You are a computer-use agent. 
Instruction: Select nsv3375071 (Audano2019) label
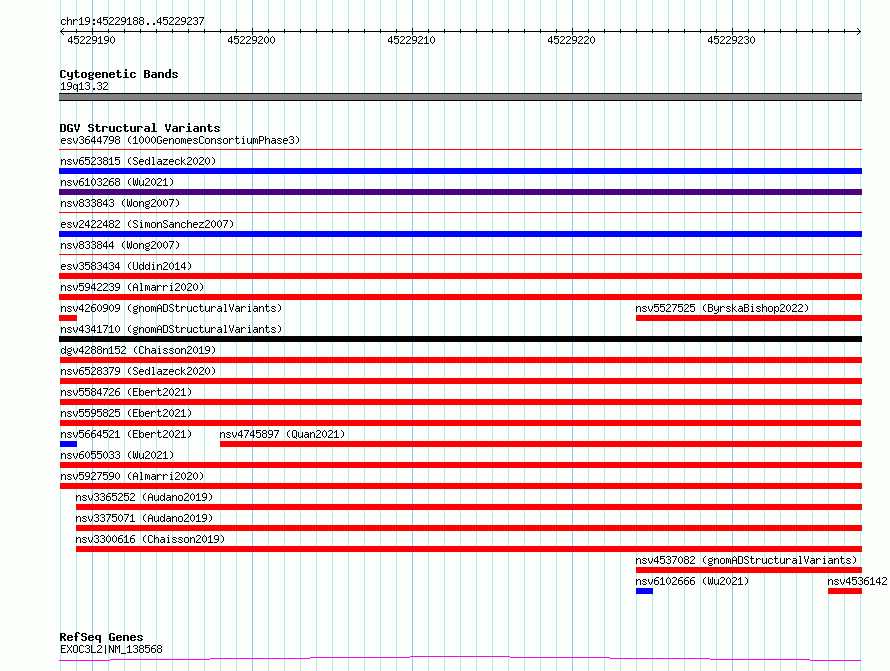[144, 518]
